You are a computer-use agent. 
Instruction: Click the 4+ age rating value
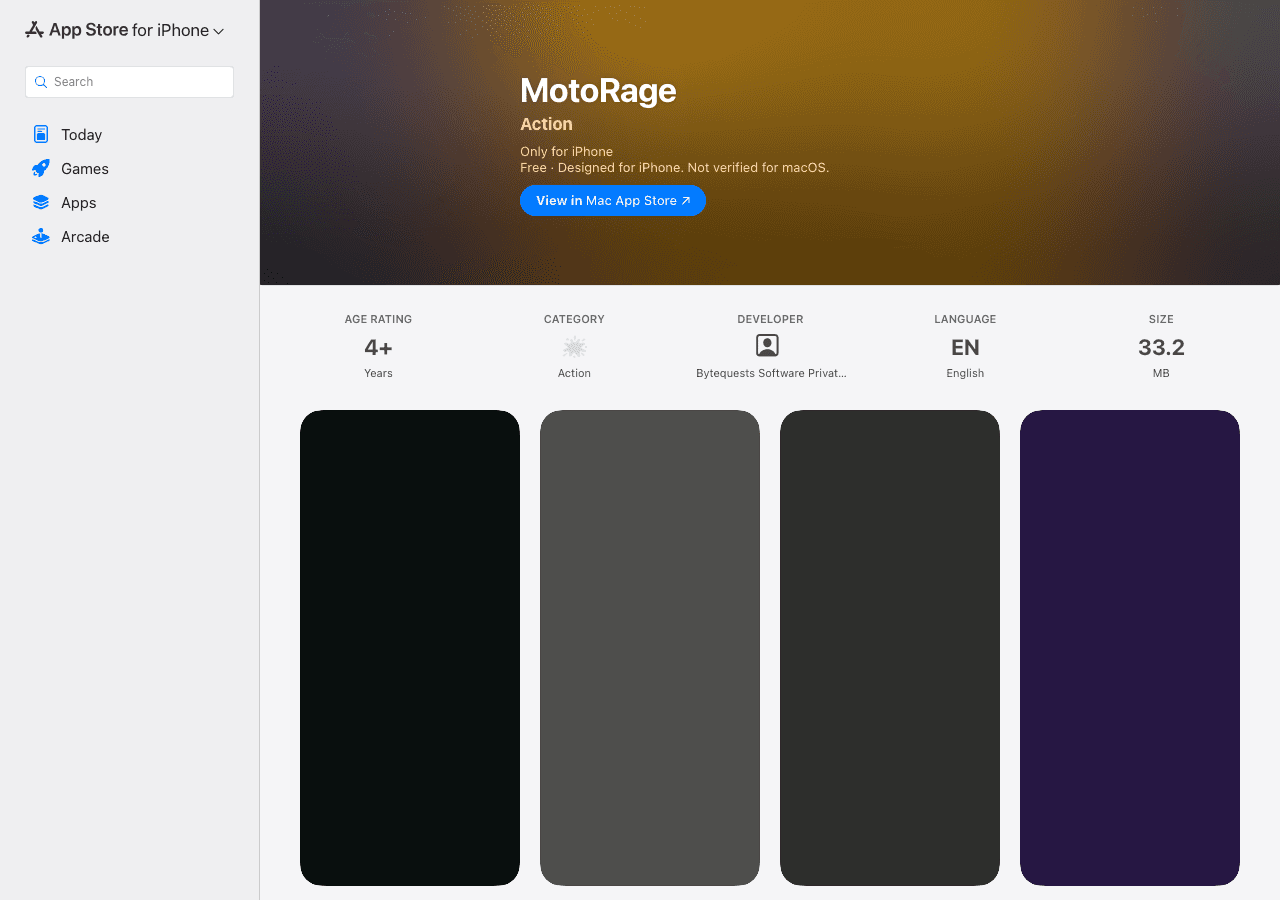click(378, 347)
